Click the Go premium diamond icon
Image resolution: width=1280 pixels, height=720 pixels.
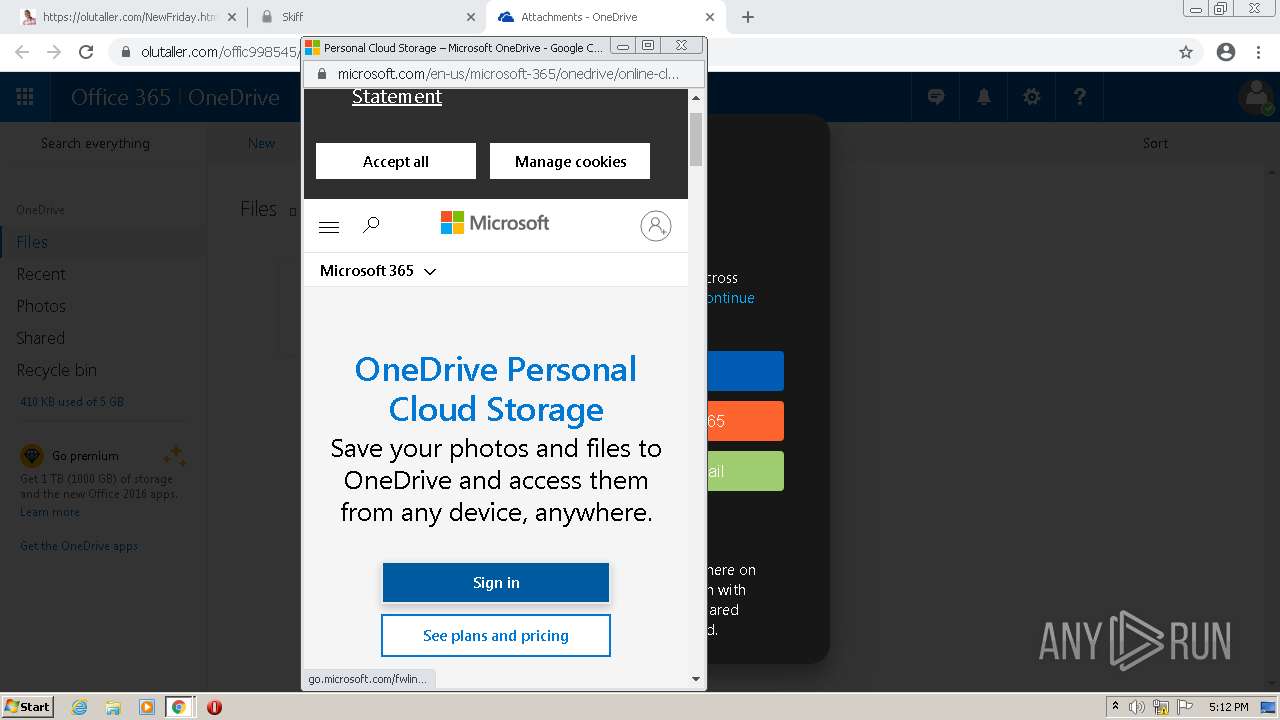click(x=32, y=456)
